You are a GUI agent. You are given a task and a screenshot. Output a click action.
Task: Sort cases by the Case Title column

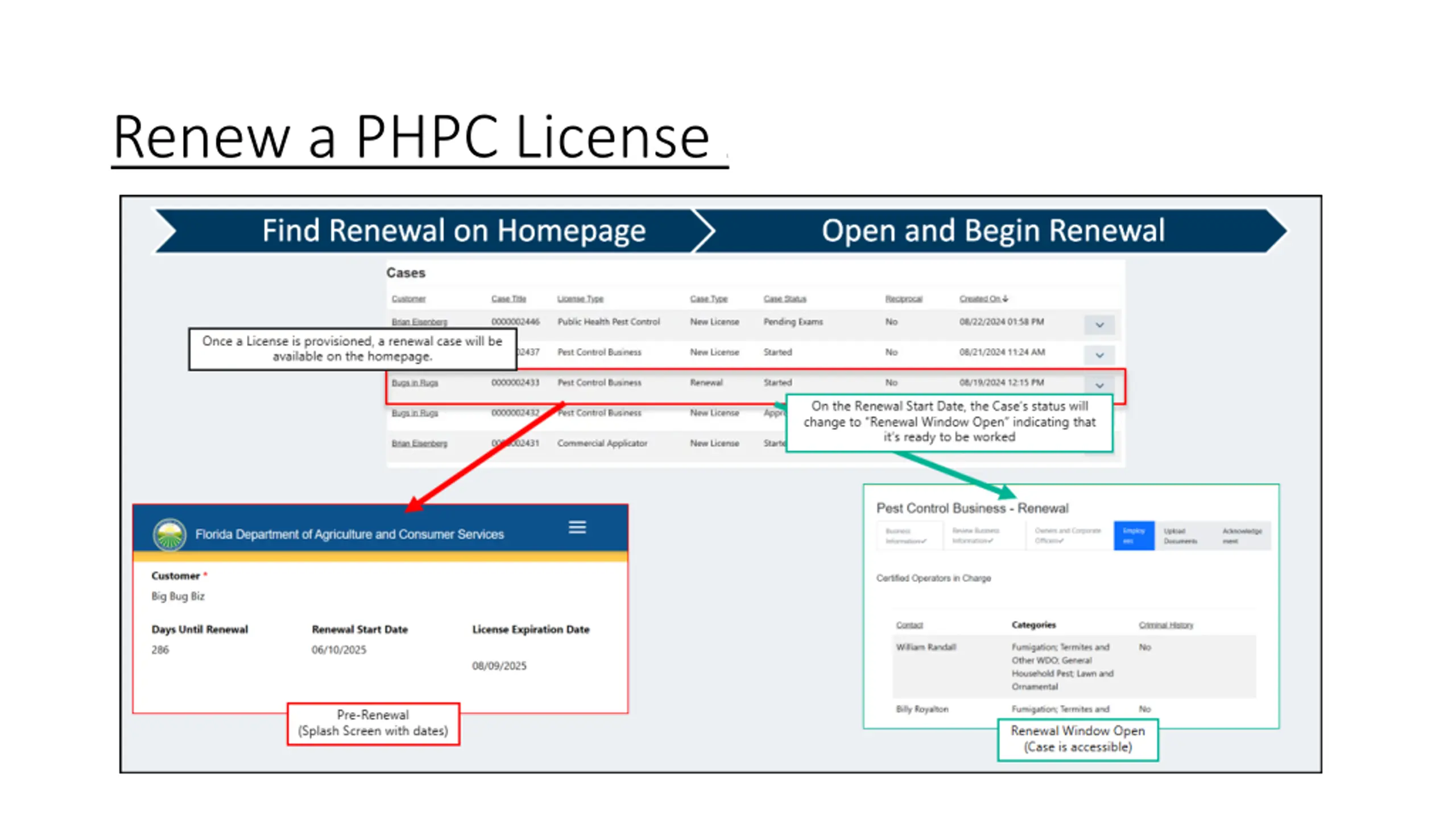pyautogui.click(x=508, y=299)
